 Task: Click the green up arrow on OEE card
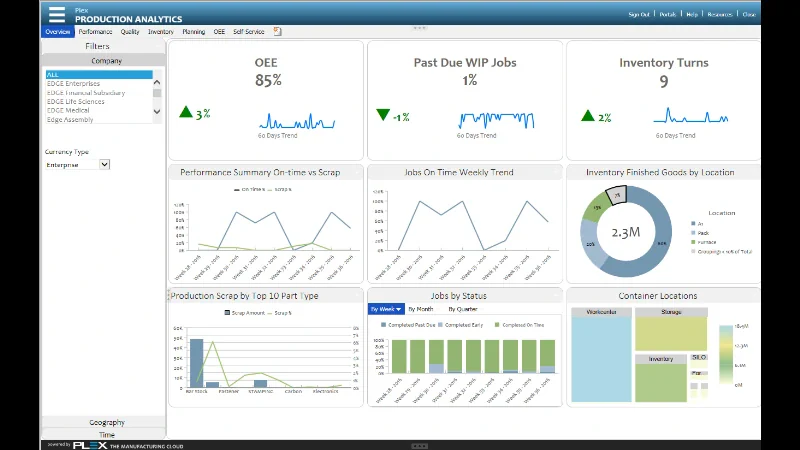186,112
